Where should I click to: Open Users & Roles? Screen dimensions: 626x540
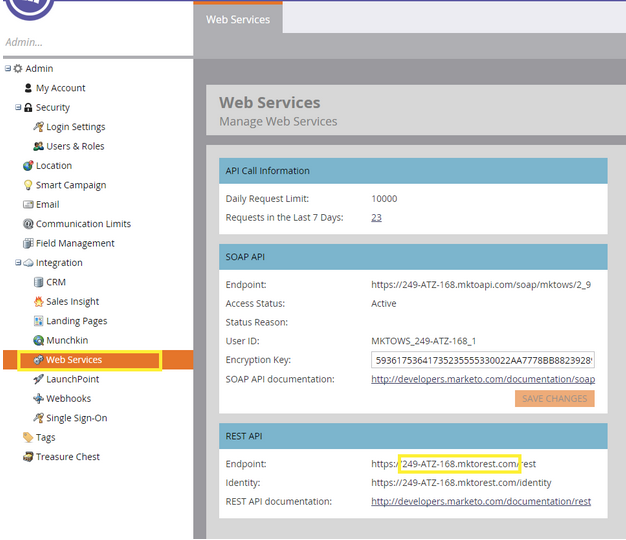(75, 146)
